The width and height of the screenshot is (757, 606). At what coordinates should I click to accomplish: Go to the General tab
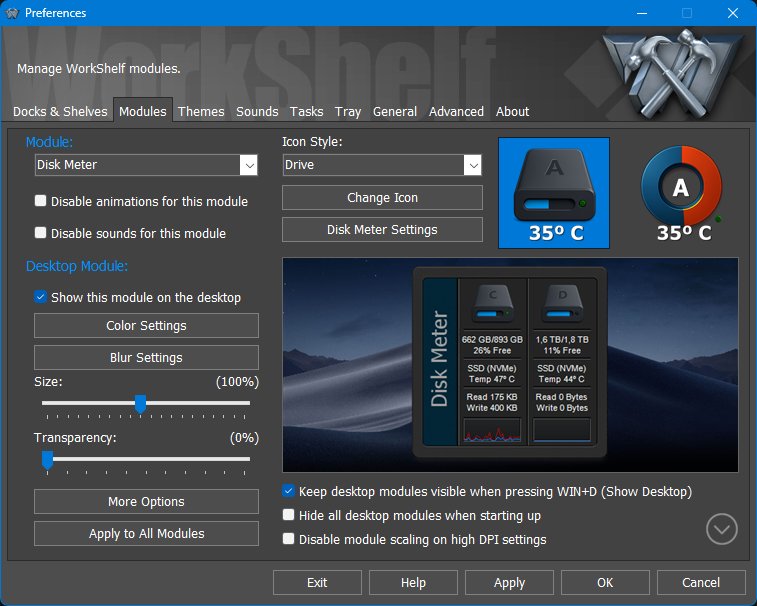tap(395, 112)
